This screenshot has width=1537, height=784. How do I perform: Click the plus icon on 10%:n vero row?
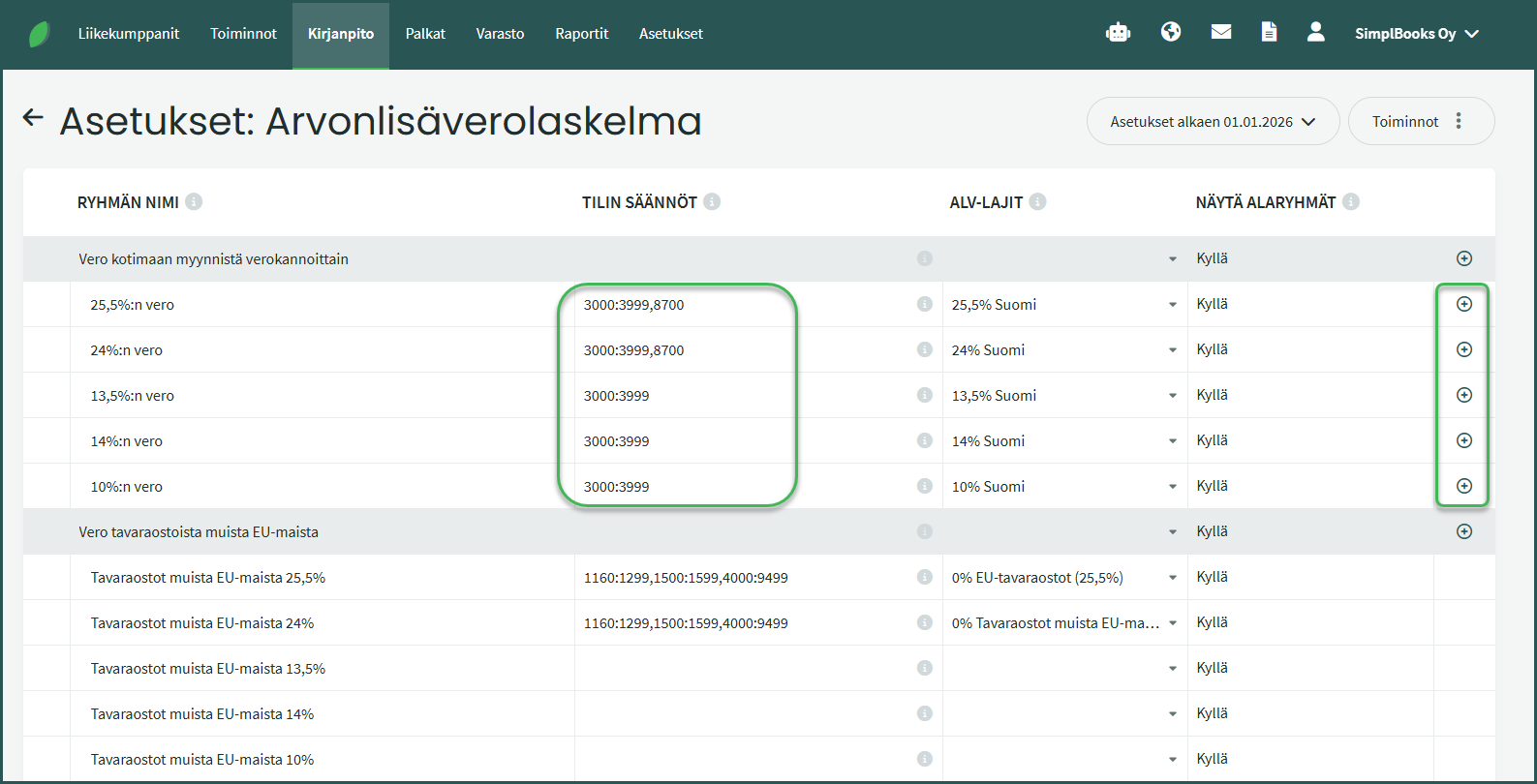point(1463,486)
